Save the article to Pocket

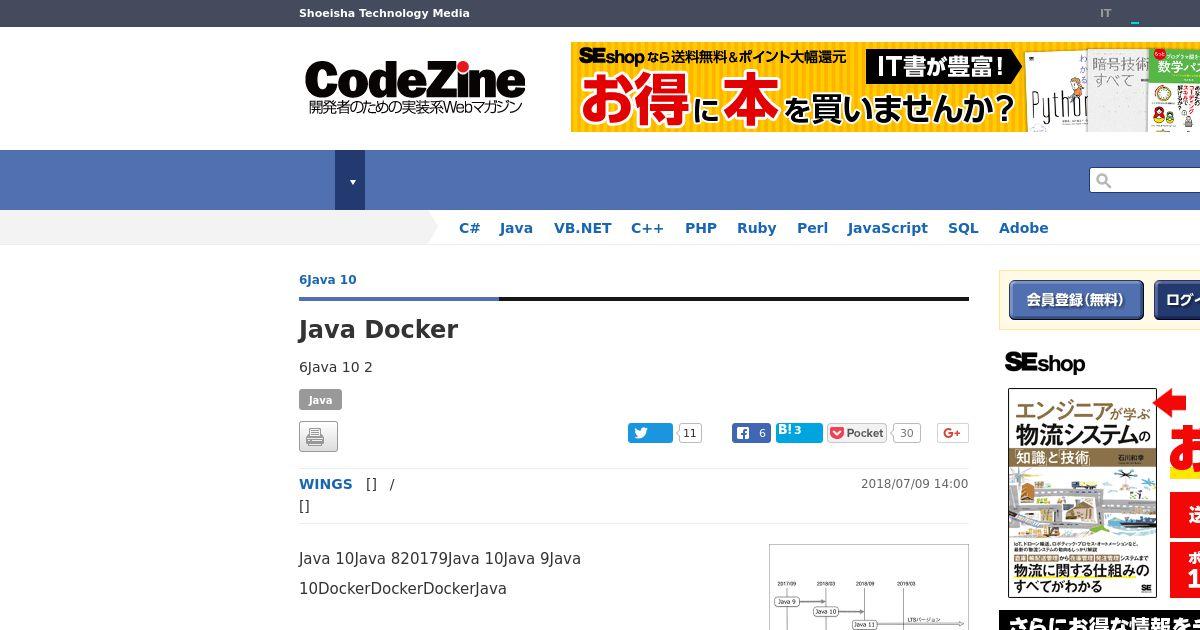coord(857,433)
